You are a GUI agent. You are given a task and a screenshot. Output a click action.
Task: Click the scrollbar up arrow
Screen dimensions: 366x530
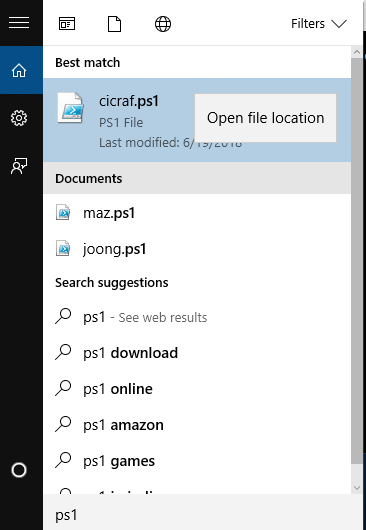[357, 52]
